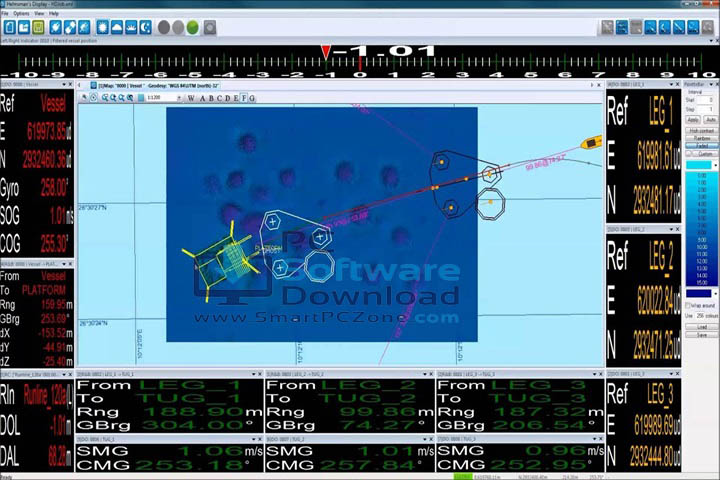Screen dimensions: 720x480
Task: Toggle map view preset B
Action: pos(211,98)
